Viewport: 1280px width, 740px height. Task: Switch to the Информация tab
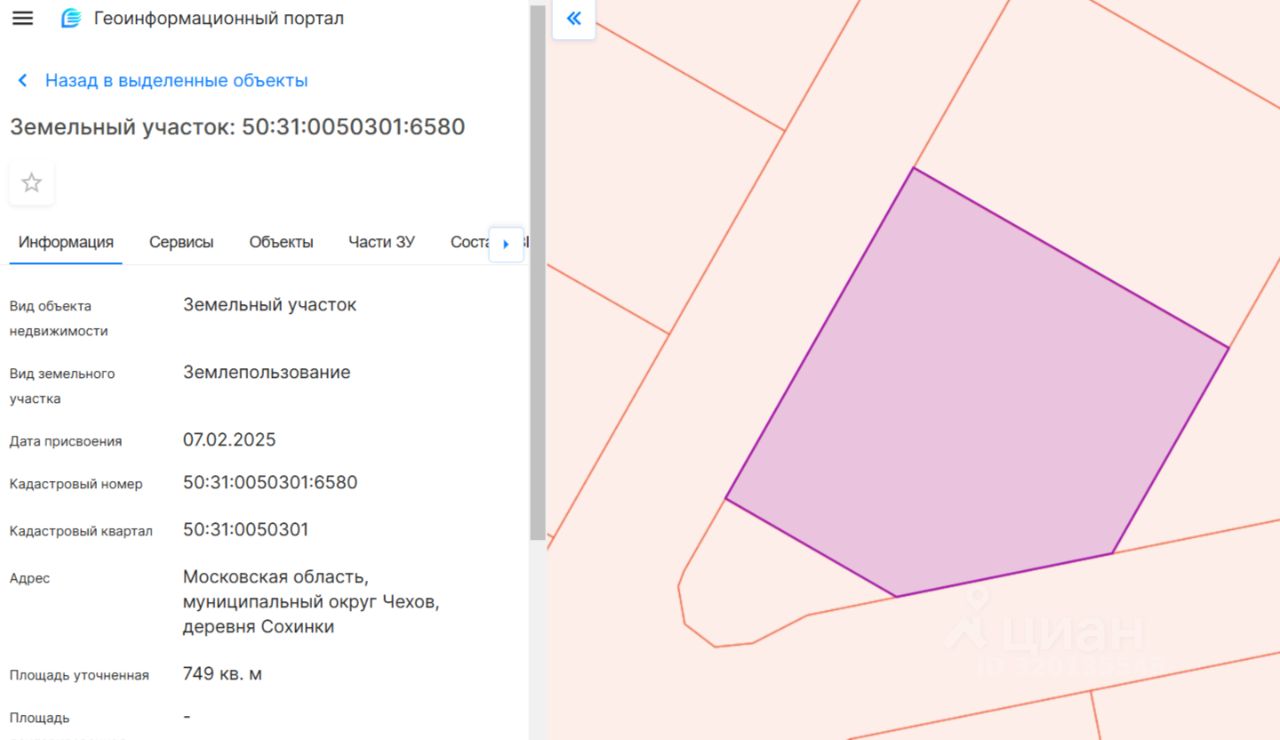[x=66, y=242]
